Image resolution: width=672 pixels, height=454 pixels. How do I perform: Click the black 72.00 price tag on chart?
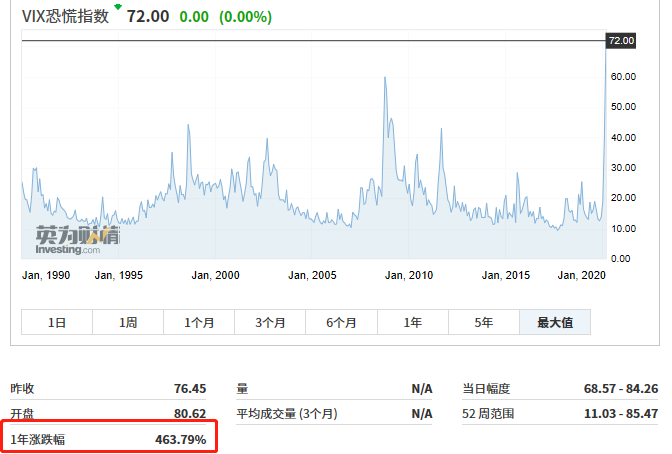621,40
